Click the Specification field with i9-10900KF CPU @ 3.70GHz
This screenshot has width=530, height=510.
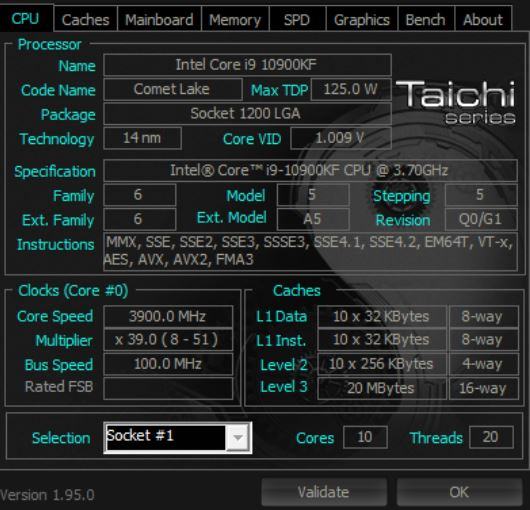(310, 170)
